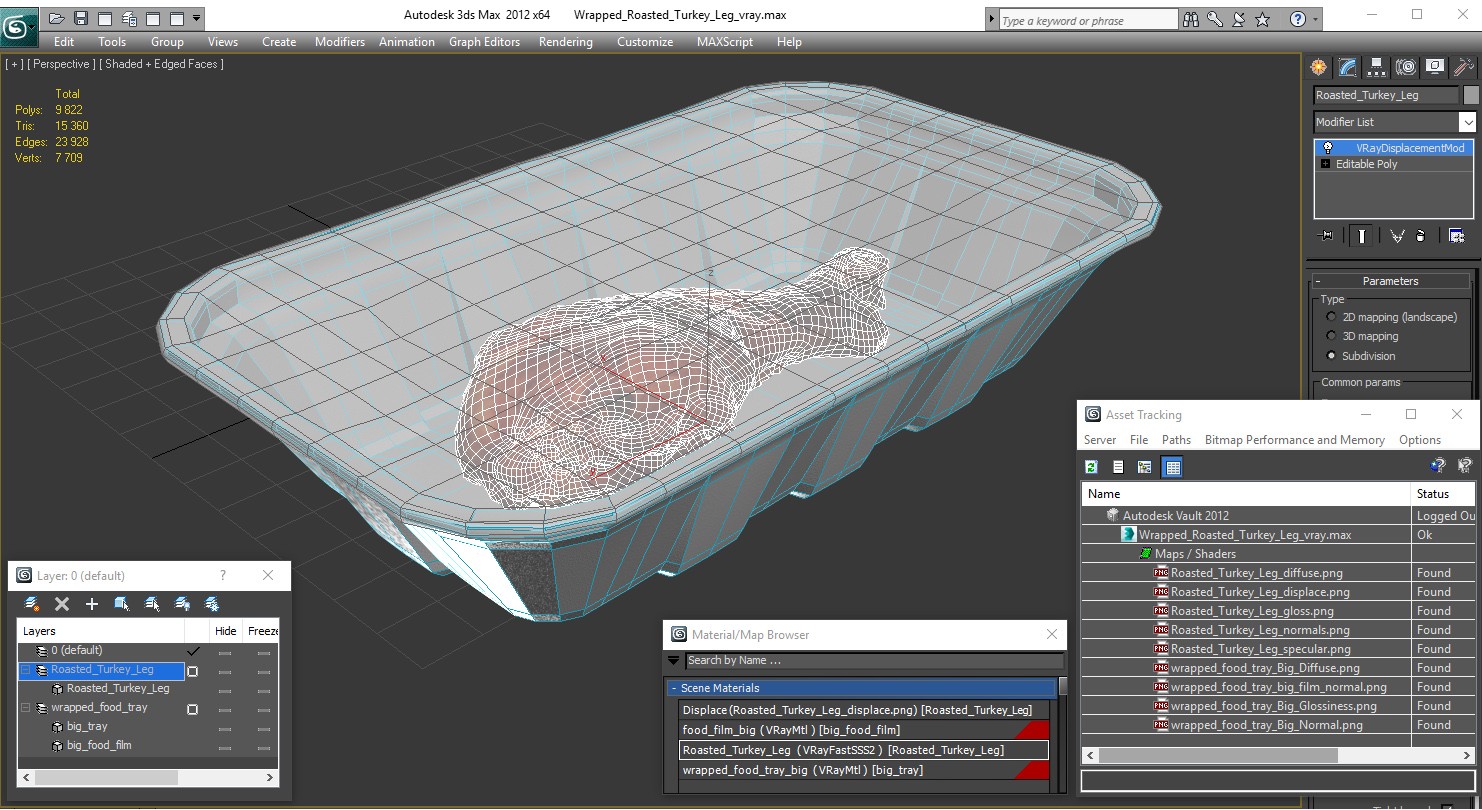Click the Open File folder icon
Screen dimensions: 1482x810
pos(57,18)
